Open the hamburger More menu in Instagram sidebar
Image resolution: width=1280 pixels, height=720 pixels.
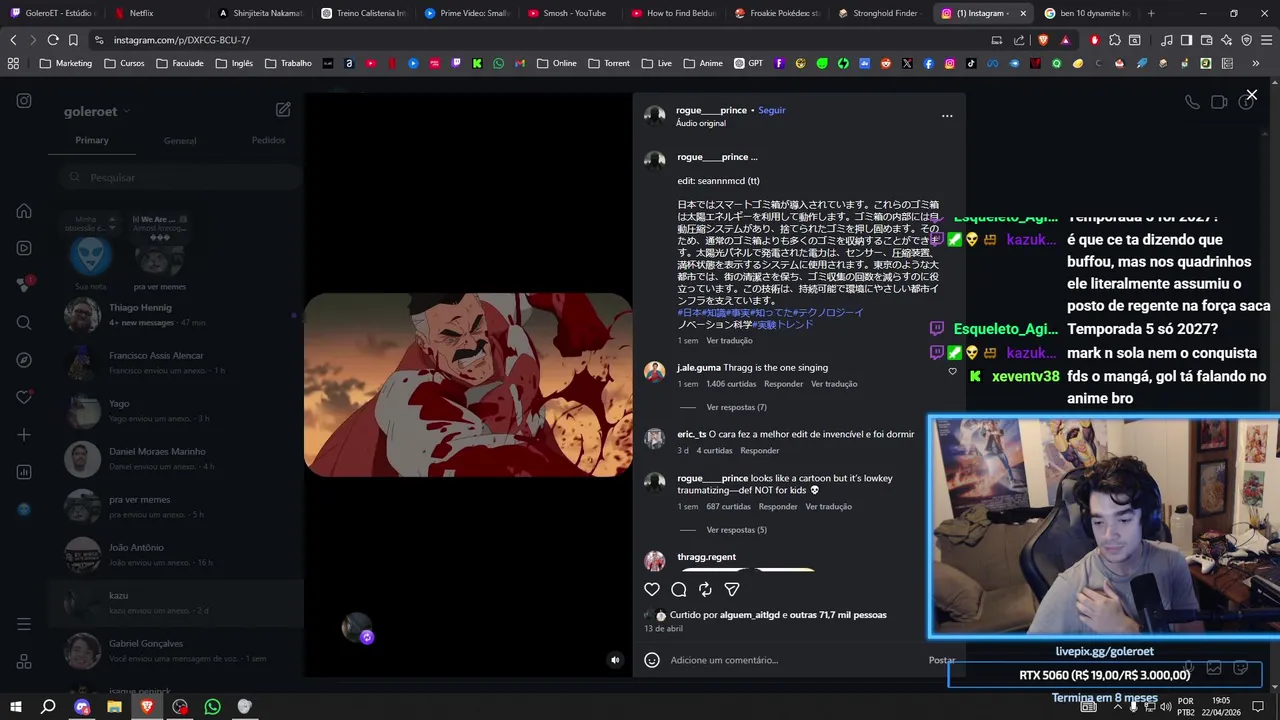pos(24,624)
